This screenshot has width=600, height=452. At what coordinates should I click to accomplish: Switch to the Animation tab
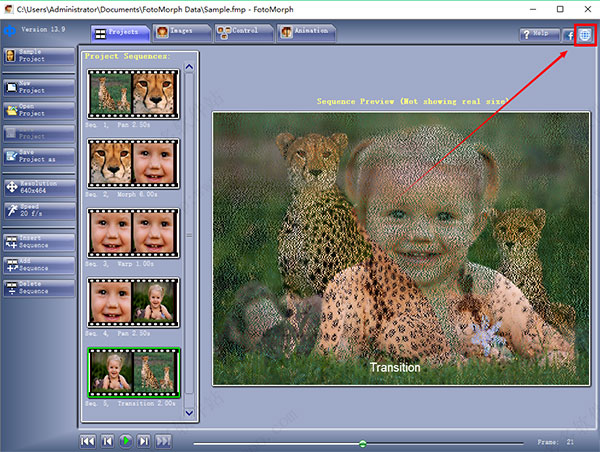pos(306,33)
